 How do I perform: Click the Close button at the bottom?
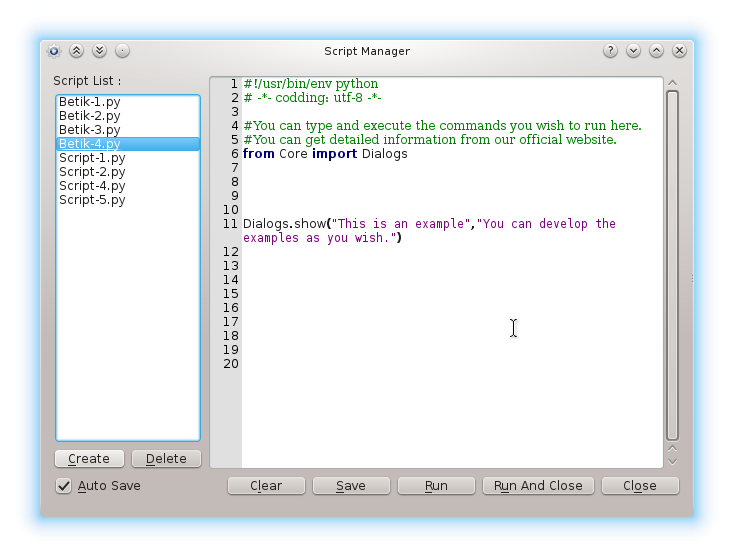(640, 486)
